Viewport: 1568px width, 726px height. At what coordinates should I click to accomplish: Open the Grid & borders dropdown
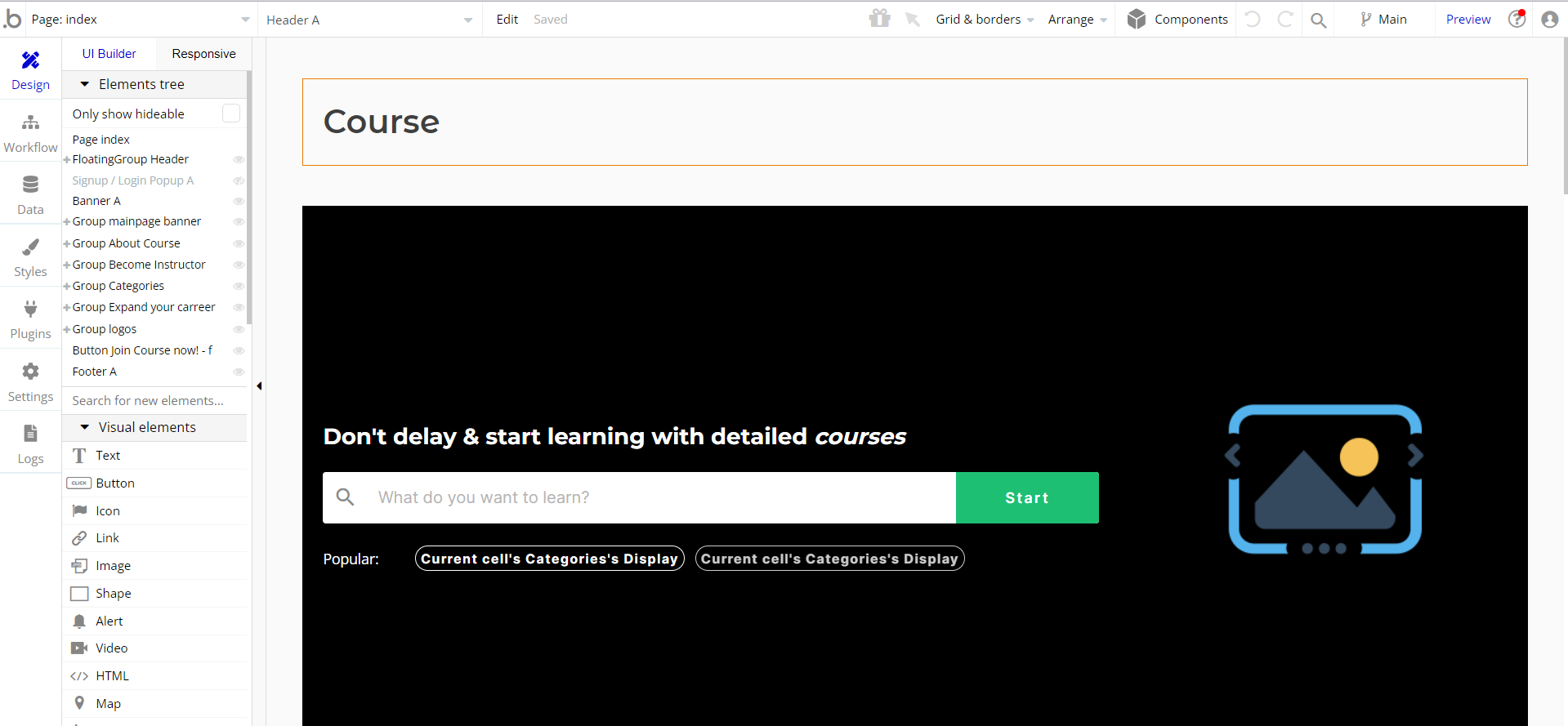pyautogui.click(x=985, y=20)
